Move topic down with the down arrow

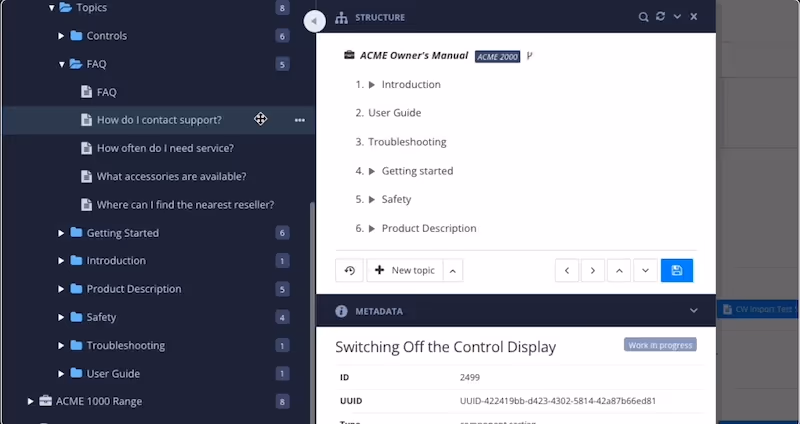pos(645,270)
